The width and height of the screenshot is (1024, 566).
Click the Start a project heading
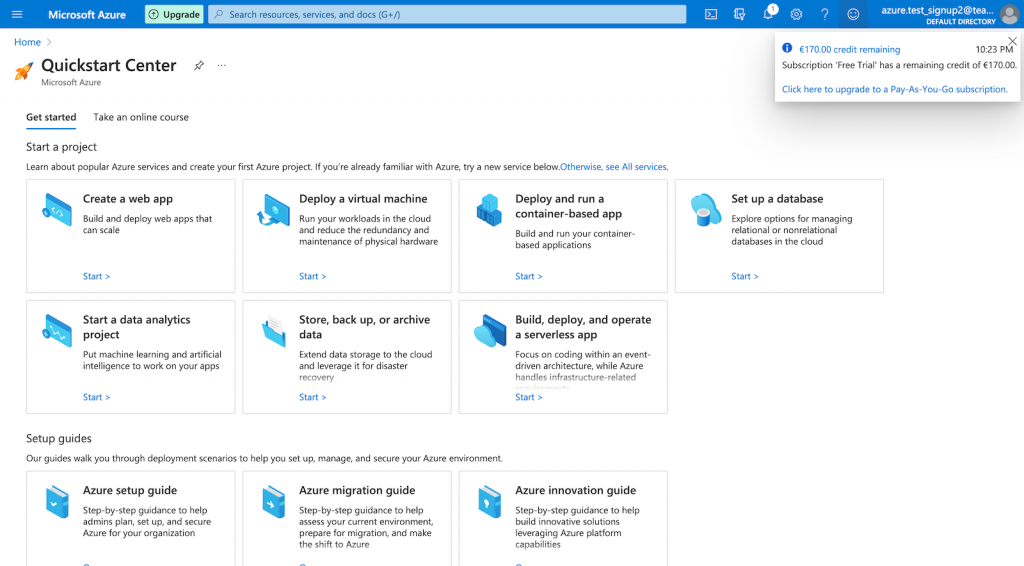(x=61, y=147)
